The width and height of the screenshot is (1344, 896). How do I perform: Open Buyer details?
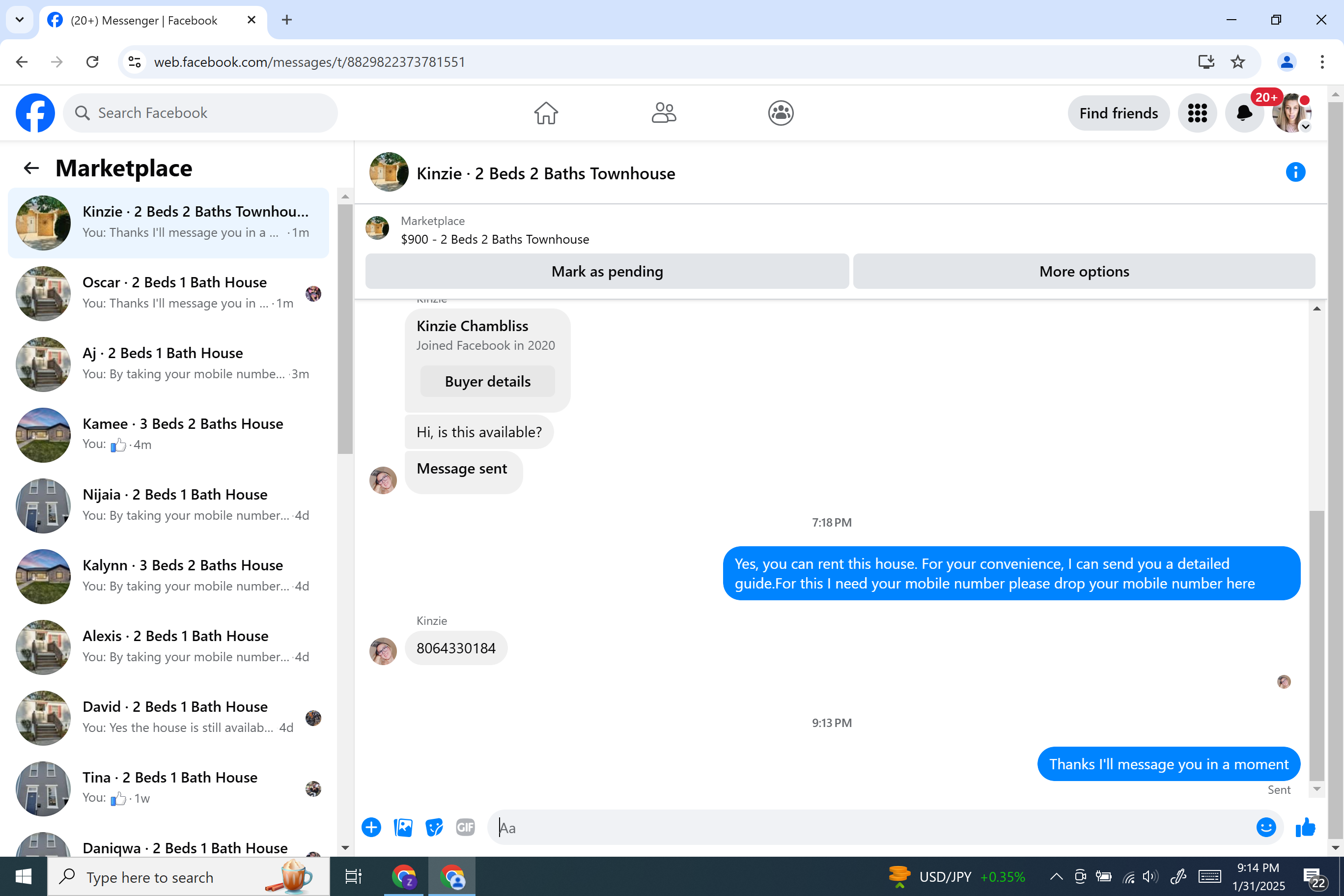[487, 381]
